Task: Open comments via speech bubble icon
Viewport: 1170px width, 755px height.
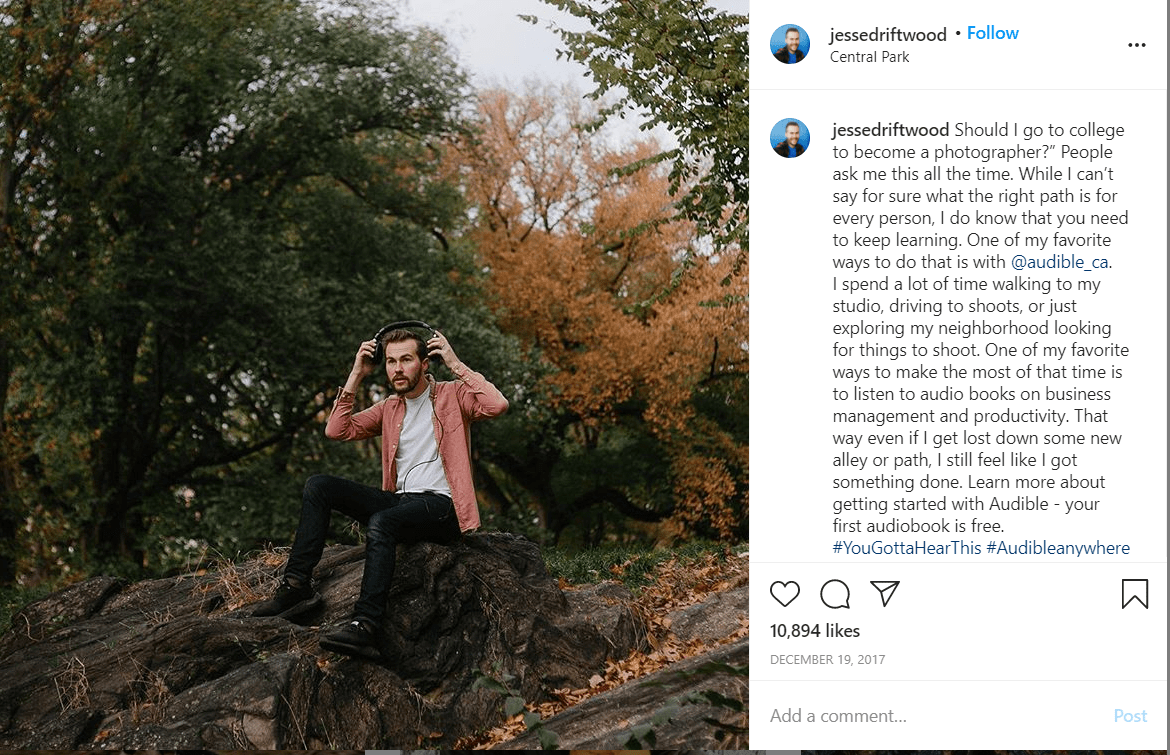Action: (x=835, y=594)
